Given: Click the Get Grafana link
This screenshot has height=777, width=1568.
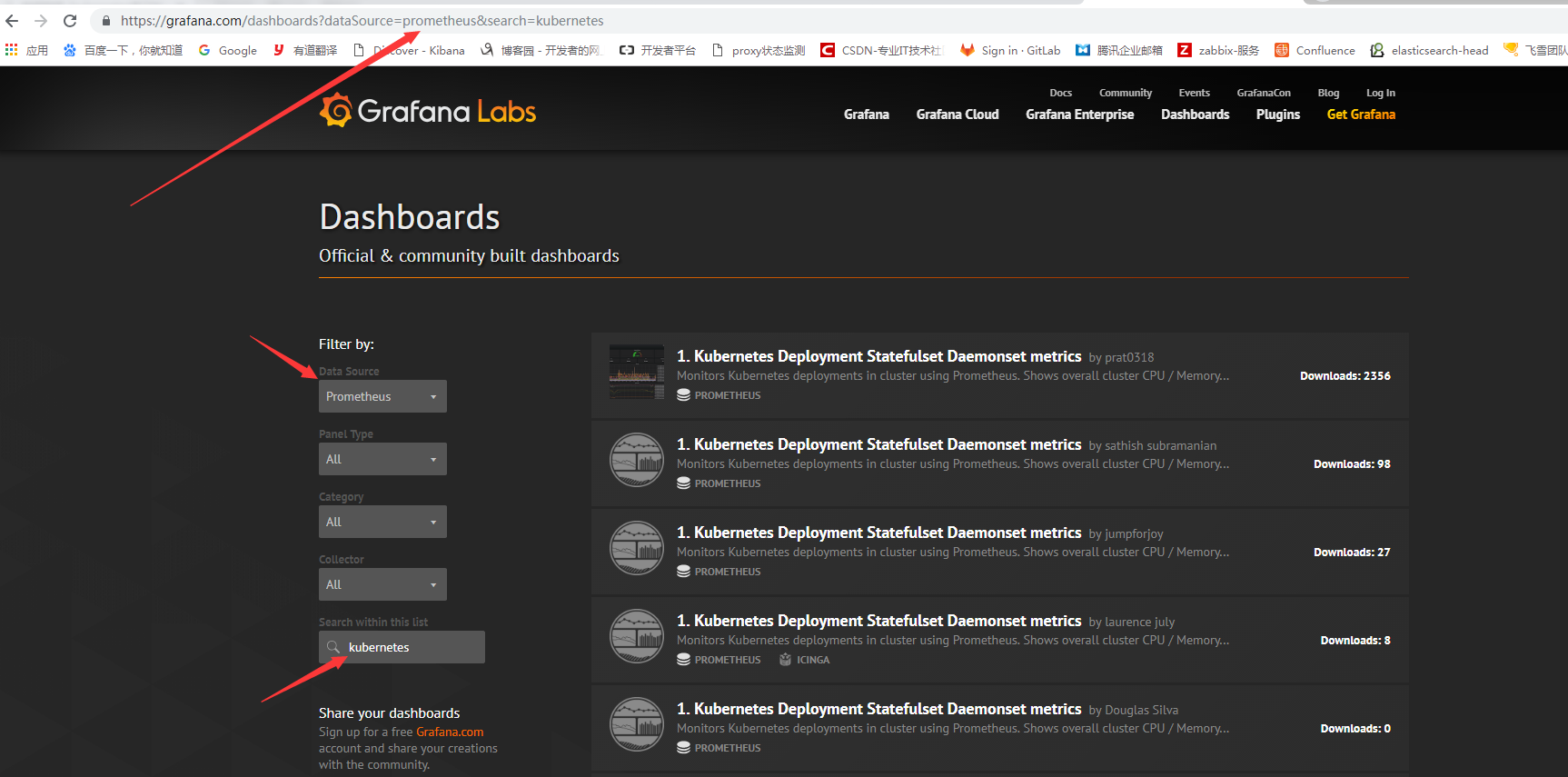Looking at the screenshot, I should click(1361, 115).
